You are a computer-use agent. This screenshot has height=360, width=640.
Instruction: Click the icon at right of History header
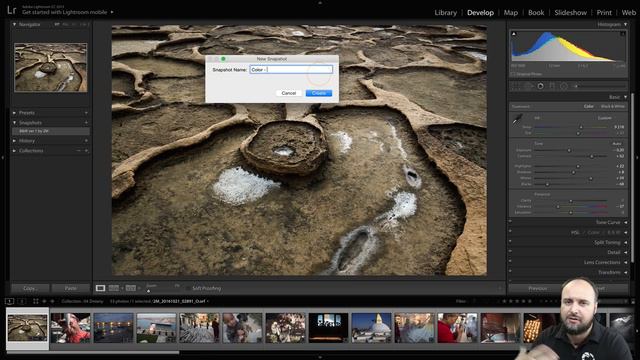coord(86,141)
